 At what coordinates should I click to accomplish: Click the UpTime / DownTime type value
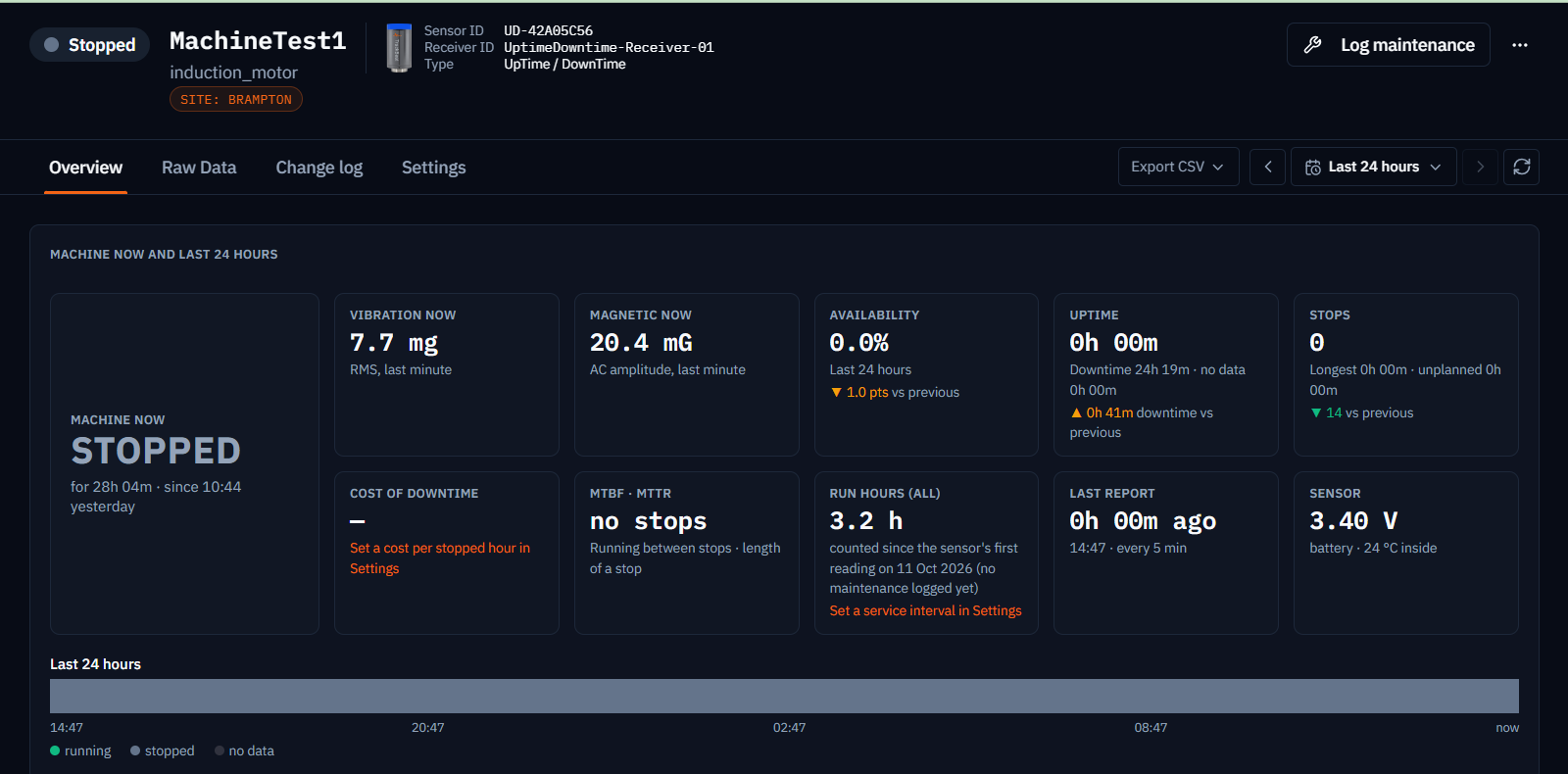coord(564,64)
